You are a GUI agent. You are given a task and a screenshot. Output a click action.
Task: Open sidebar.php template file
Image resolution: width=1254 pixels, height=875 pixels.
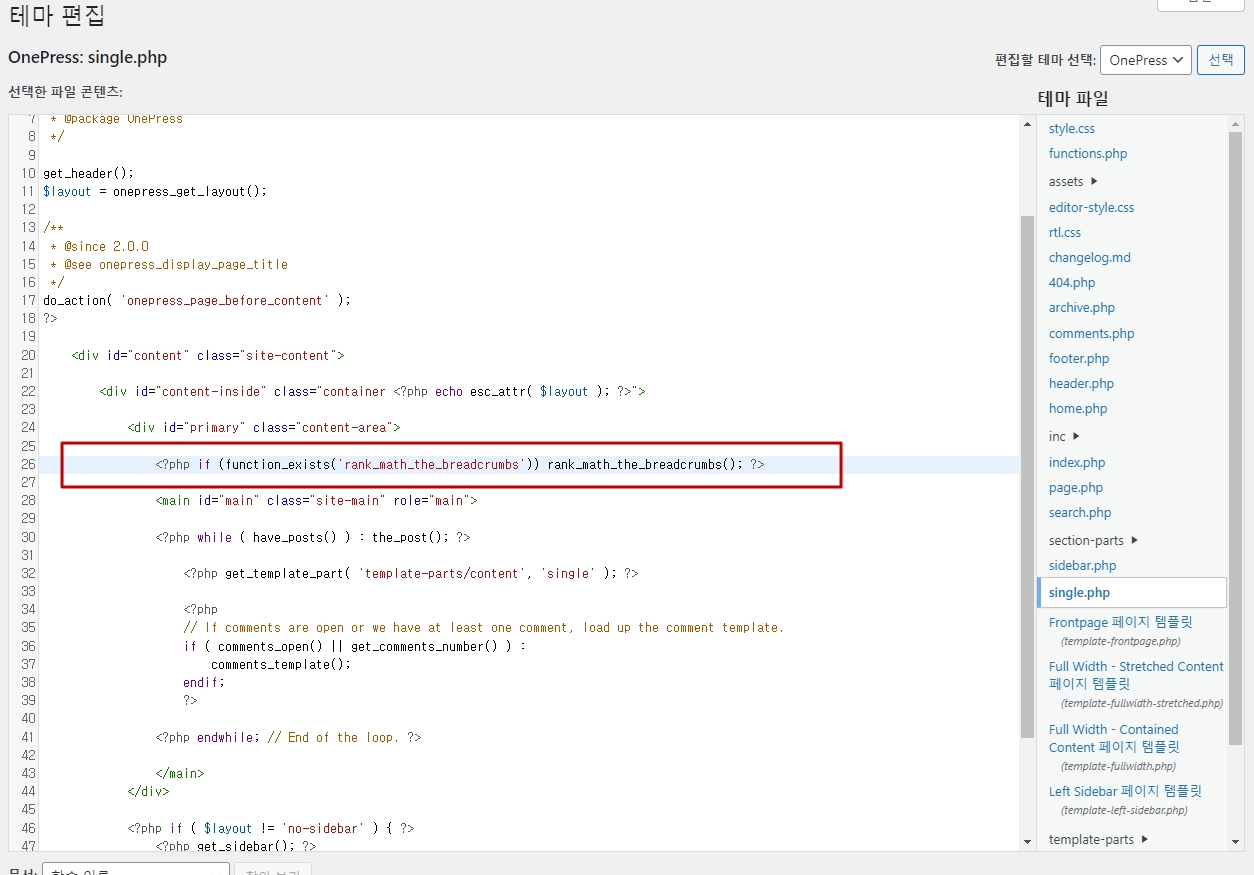pos(1082,565)
